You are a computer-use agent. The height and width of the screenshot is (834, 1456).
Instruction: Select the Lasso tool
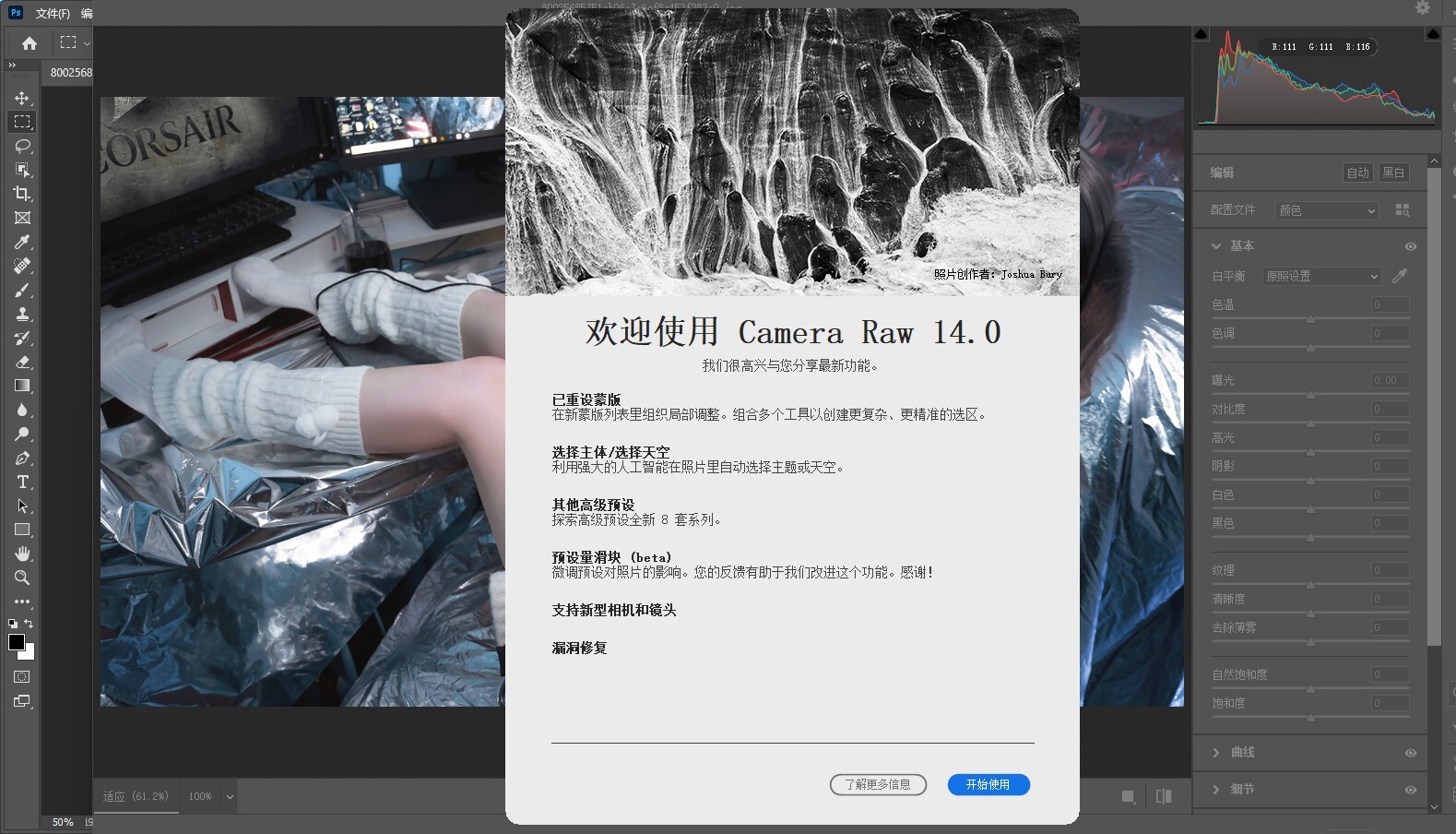coord(22,146)
